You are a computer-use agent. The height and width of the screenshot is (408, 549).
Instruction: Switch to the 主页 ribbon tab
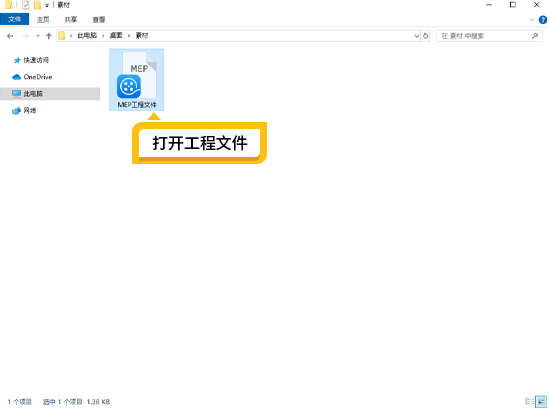(43, 20)
